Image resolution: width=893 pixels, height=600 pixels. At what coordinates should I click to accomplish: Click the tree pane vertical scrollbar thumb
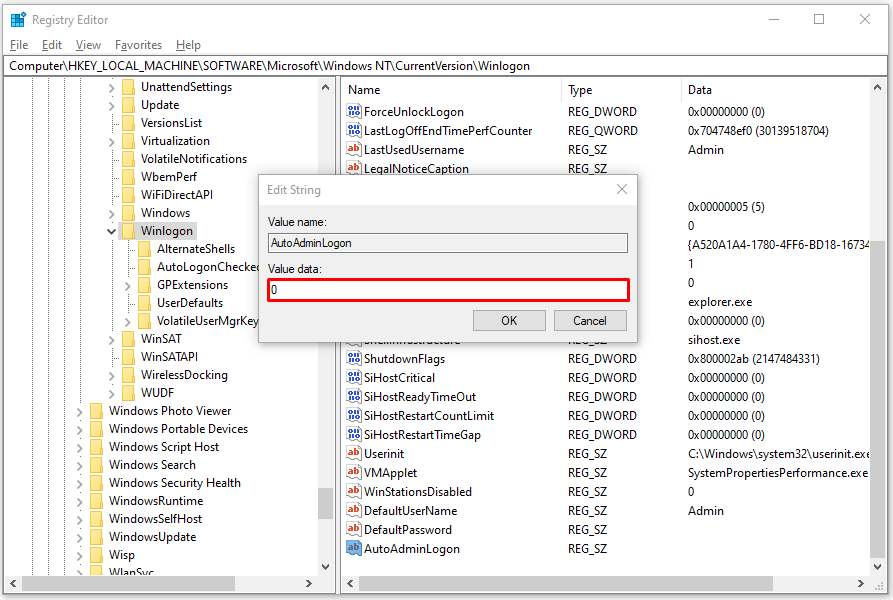(x=326, y=503)
